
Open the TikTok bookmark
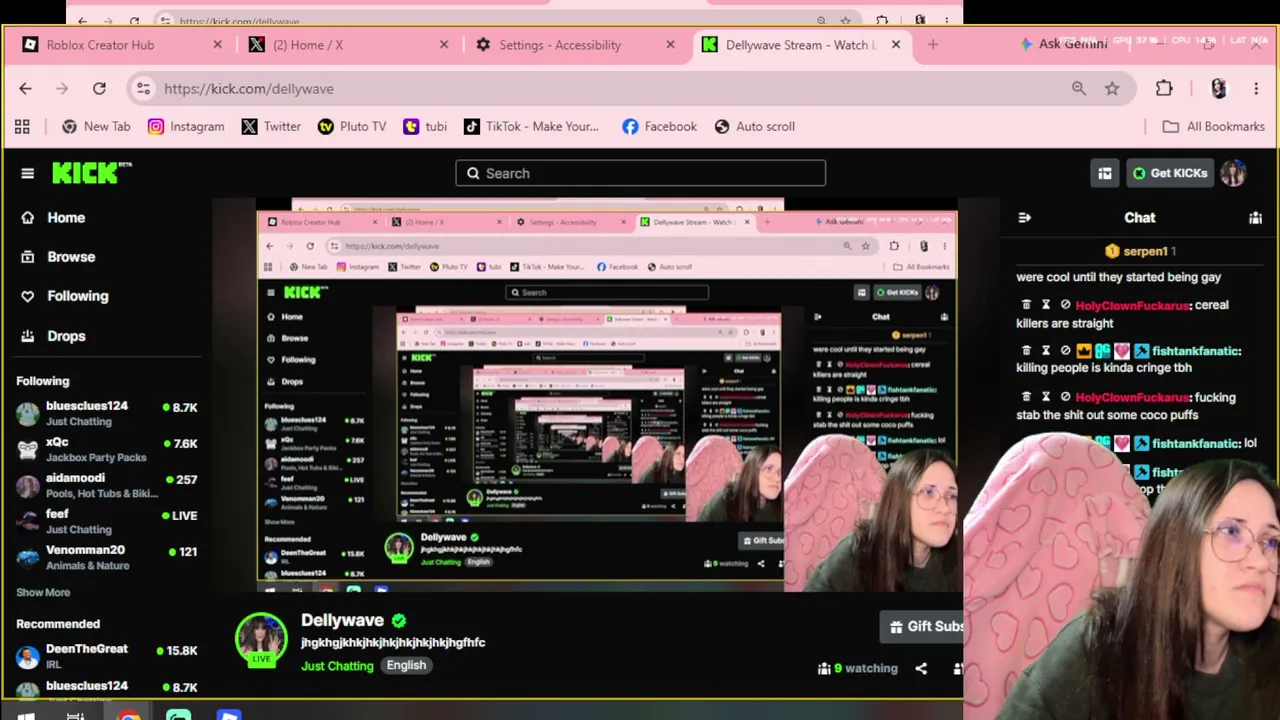(531, 127)
